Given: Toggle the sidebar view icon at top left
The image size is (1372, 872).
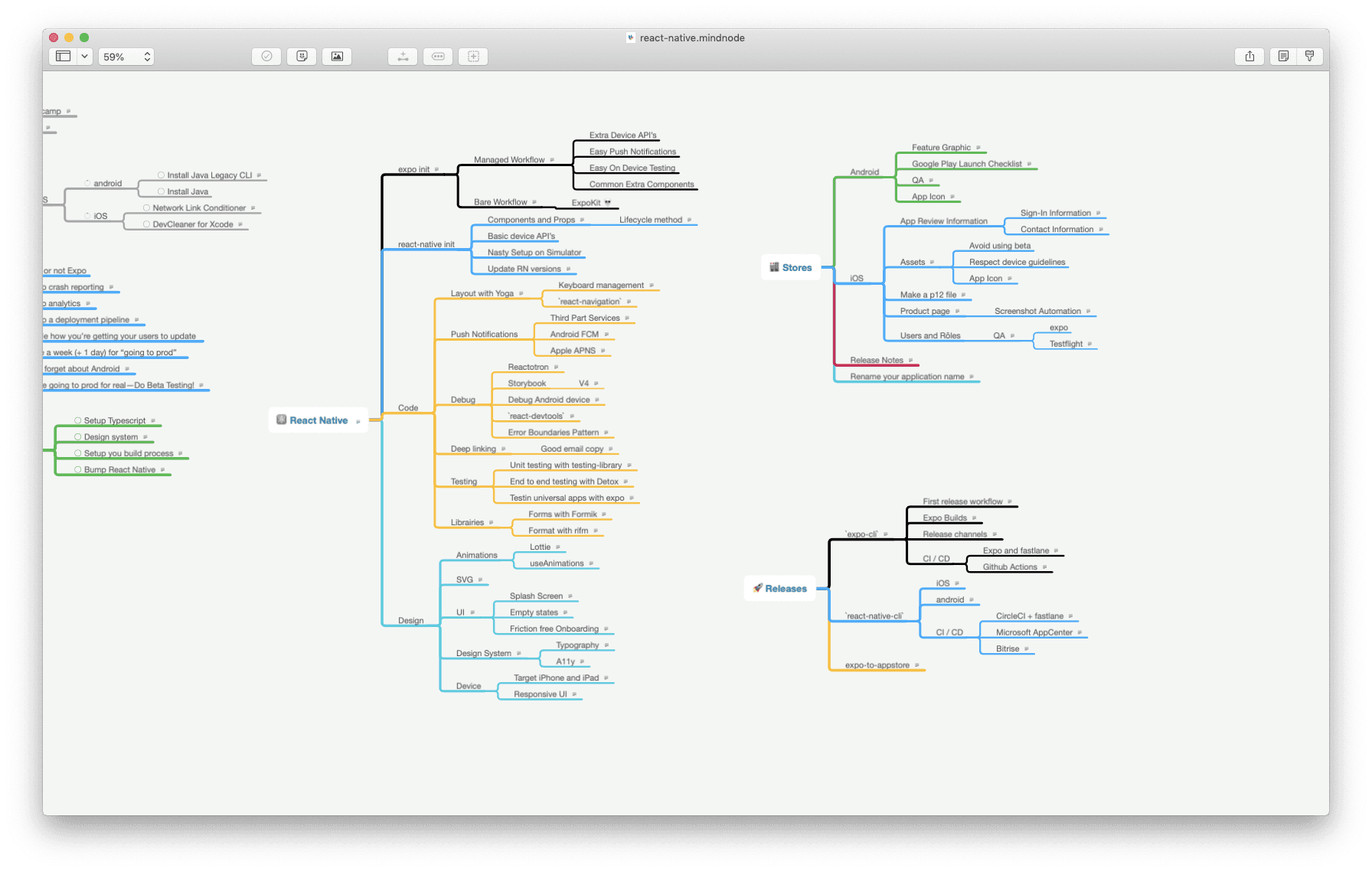Looking at the screenshot, I should [x=64, y=56].
